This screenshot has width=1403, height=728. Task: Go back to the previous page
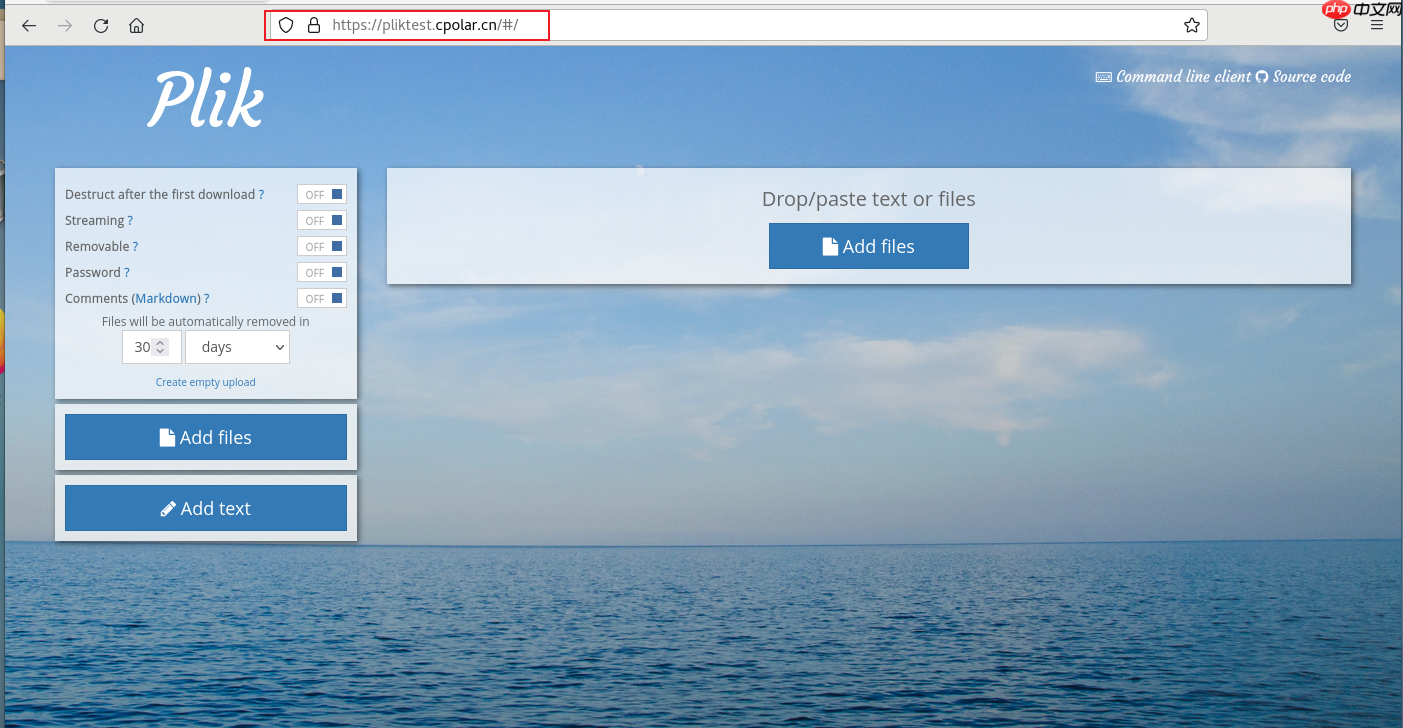pos(29,26)
